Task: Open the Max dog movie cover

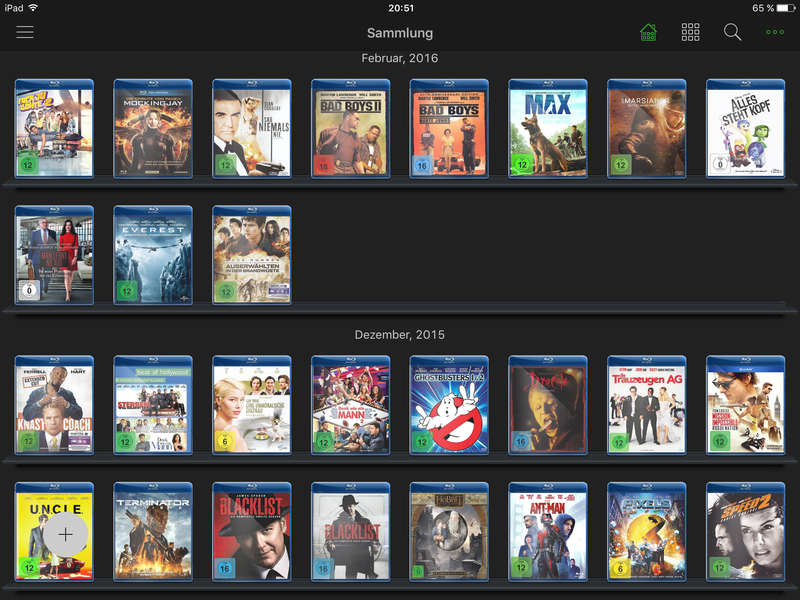Action: tap(548, 129)
